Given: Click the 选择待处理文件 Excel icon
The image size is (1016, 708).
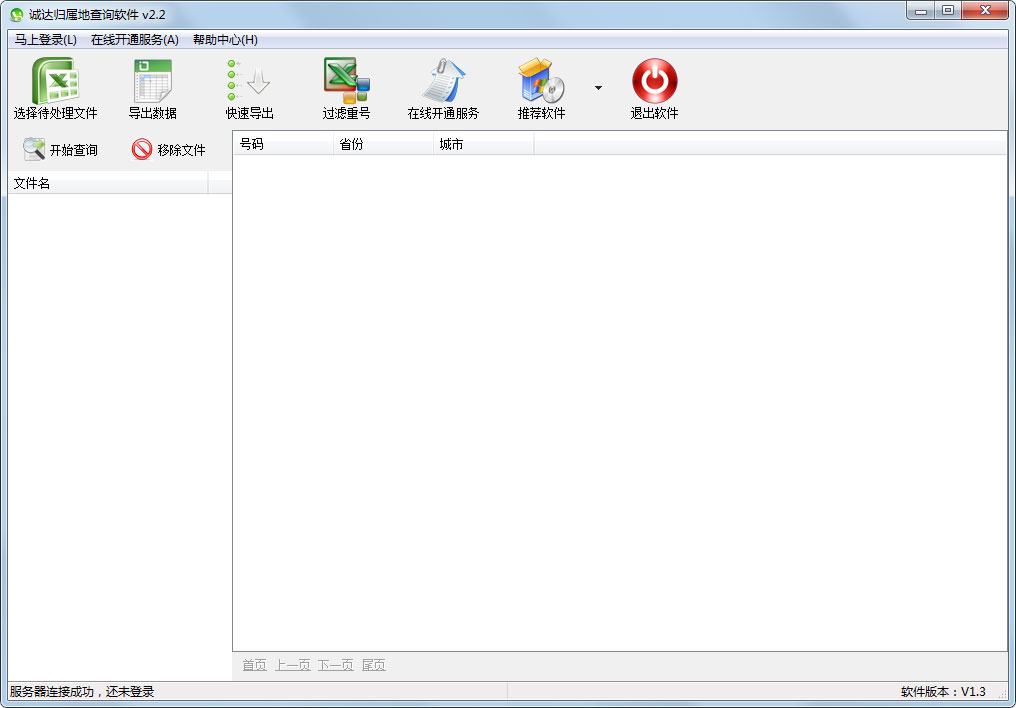Looking at the screenshot, I should (55, 81).
